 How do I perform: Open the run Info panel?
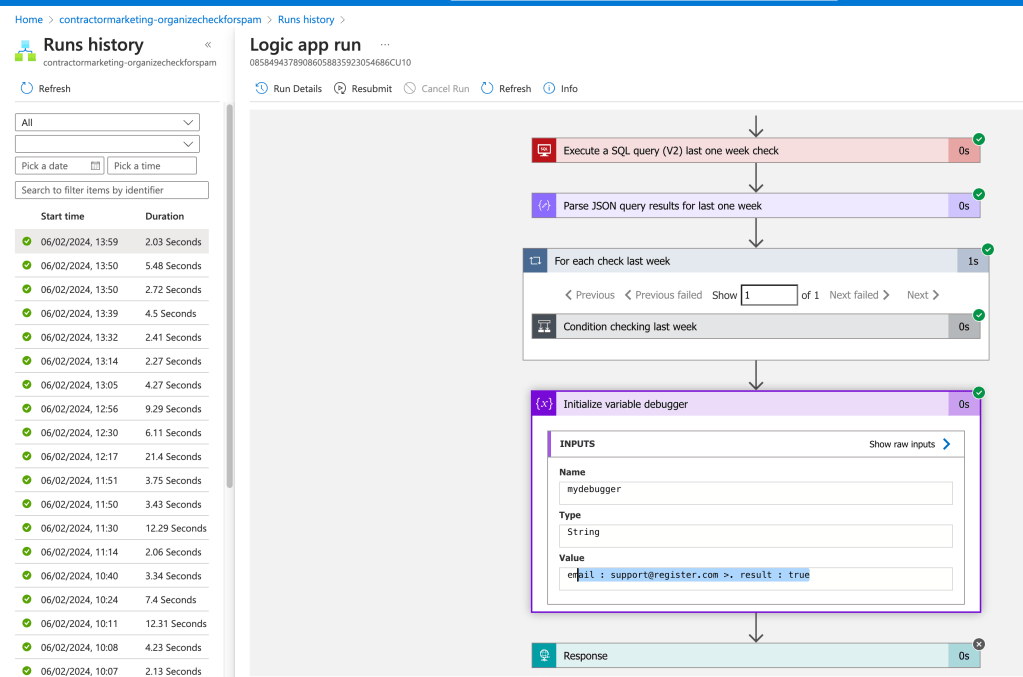tap(560, 88)
